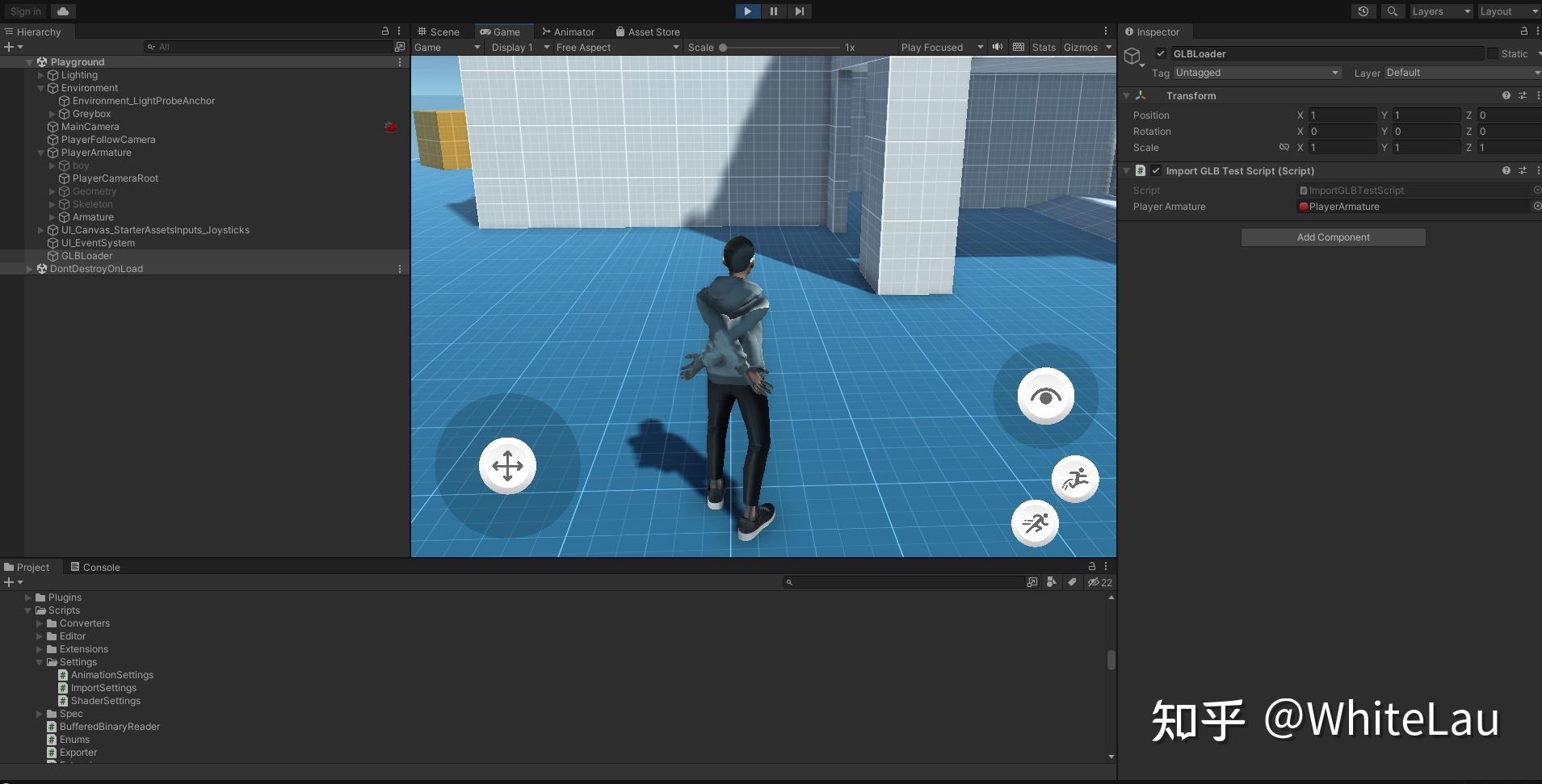
Task: Switch to the Console tab
Action: click(x=95, y=567)
